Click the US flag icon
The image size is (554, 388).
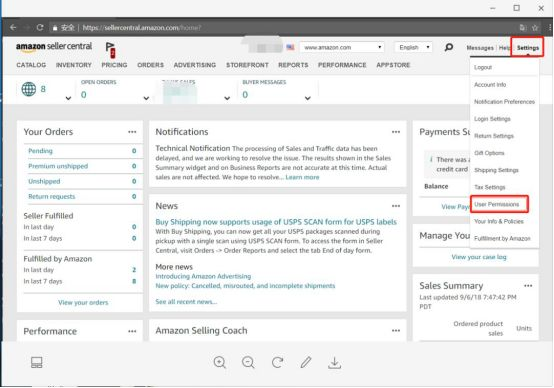pyautogui.click(x=290, y=47)
